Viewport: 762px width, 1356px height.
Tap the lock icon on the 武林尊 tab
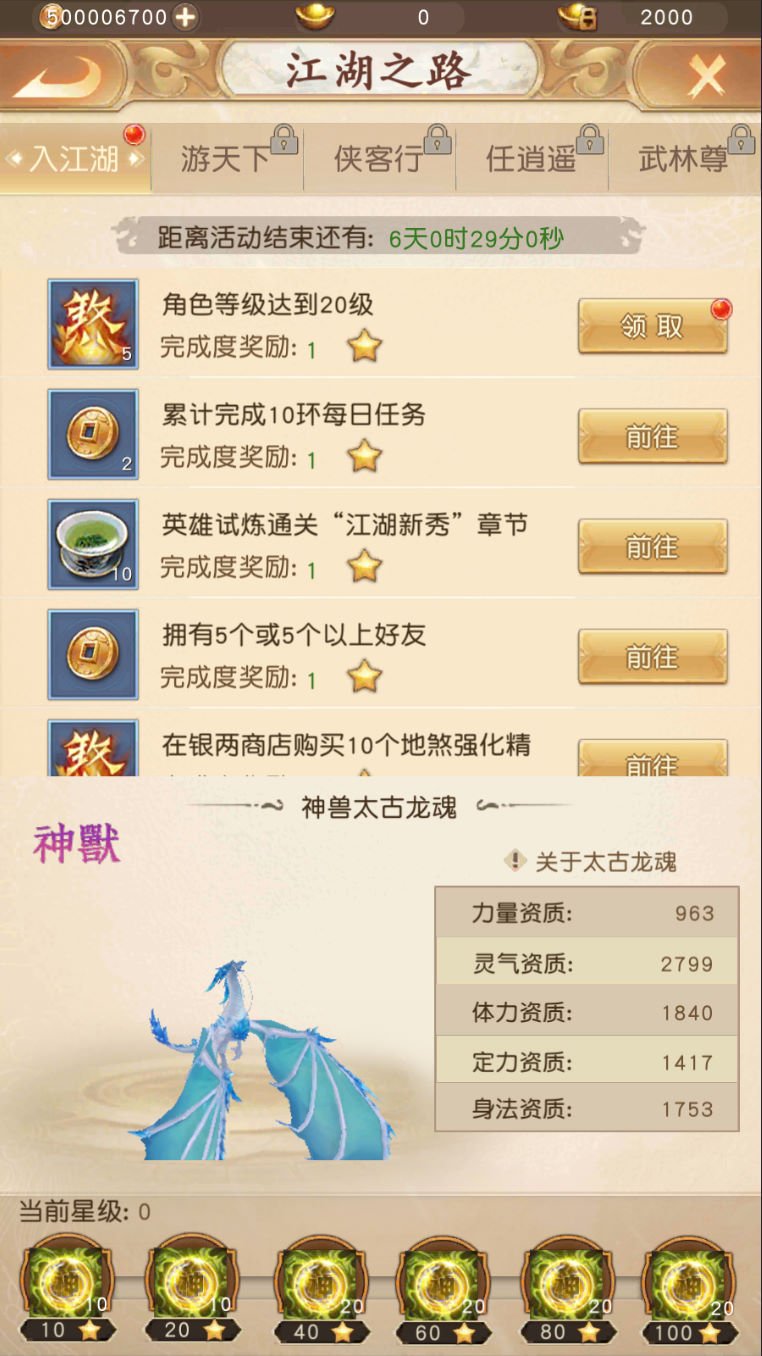(741, 139)
